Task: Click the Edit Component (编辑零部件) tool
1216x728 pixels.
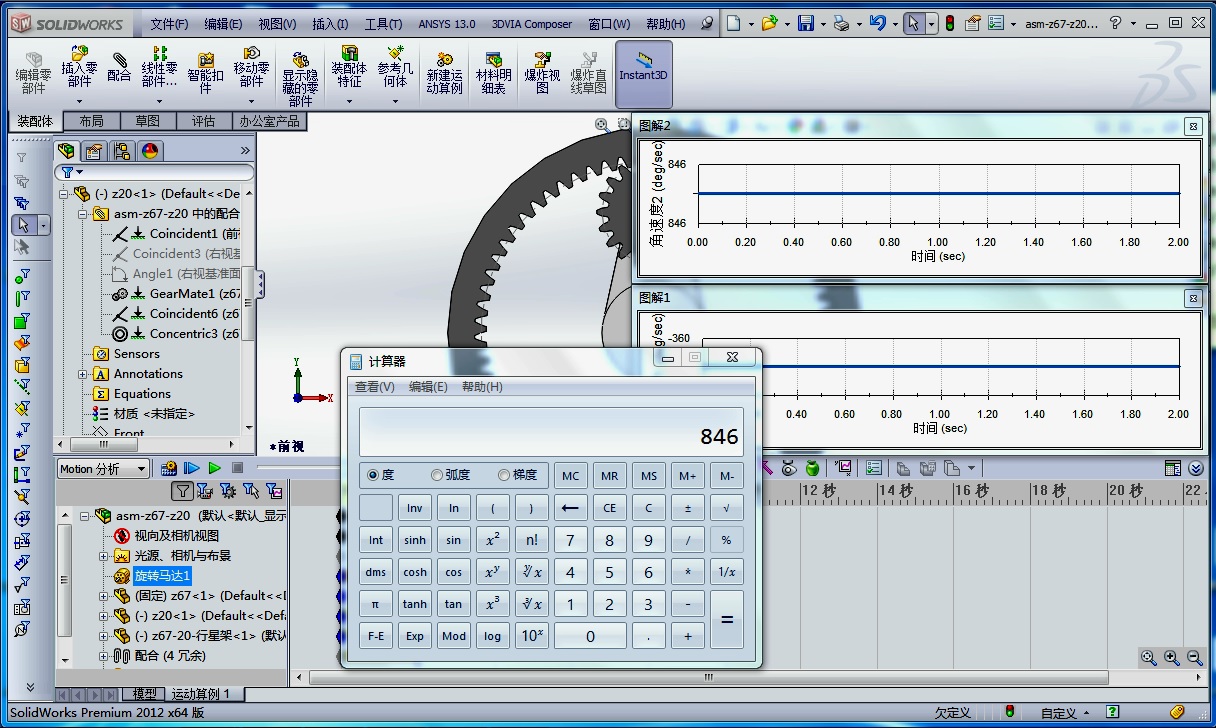Action: 33,72
